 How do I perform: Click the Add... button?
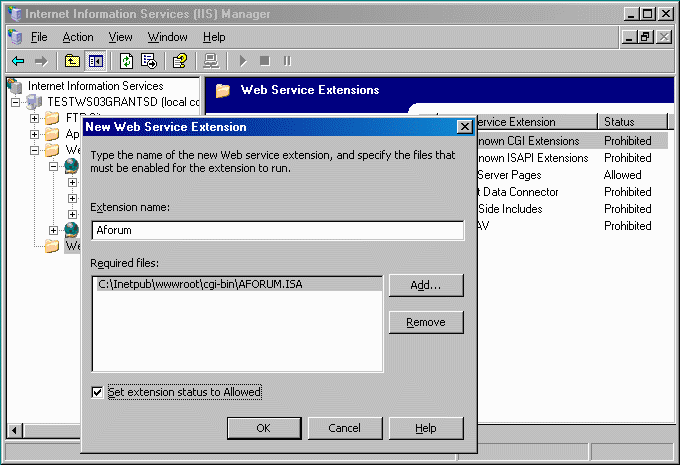(426, 285)
